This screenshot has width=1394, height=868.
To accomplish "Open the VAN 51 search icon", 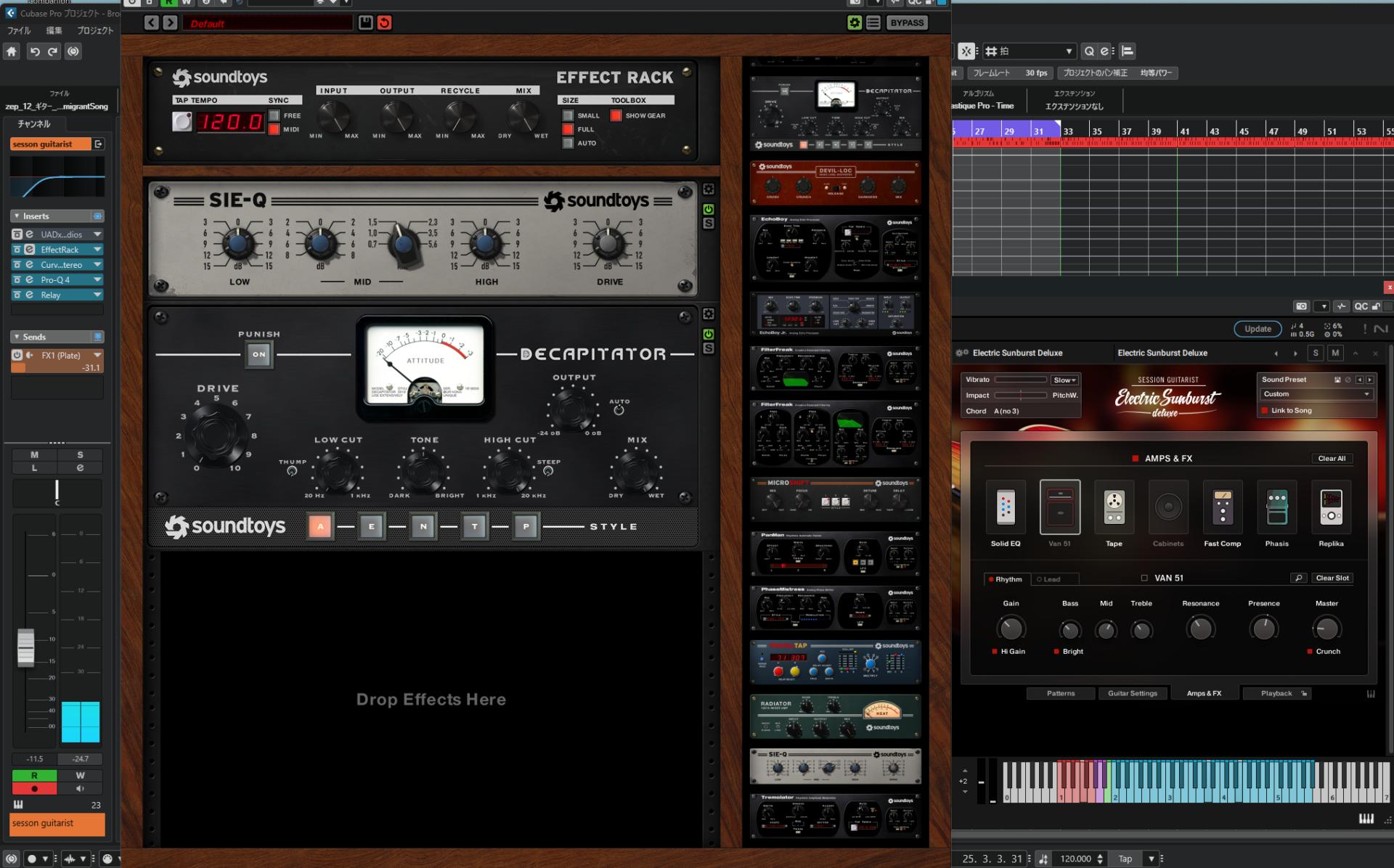I will pyautogui.click(x=1298, y=578).
